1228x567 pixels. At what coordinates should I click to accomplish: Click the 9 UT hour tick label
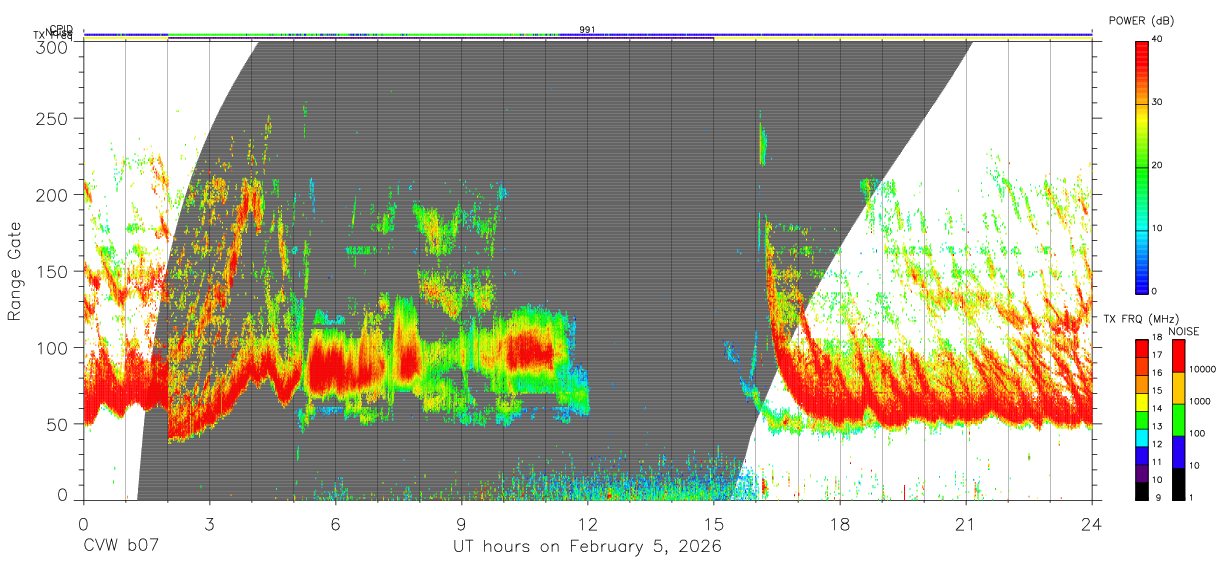tap(461, 522)
